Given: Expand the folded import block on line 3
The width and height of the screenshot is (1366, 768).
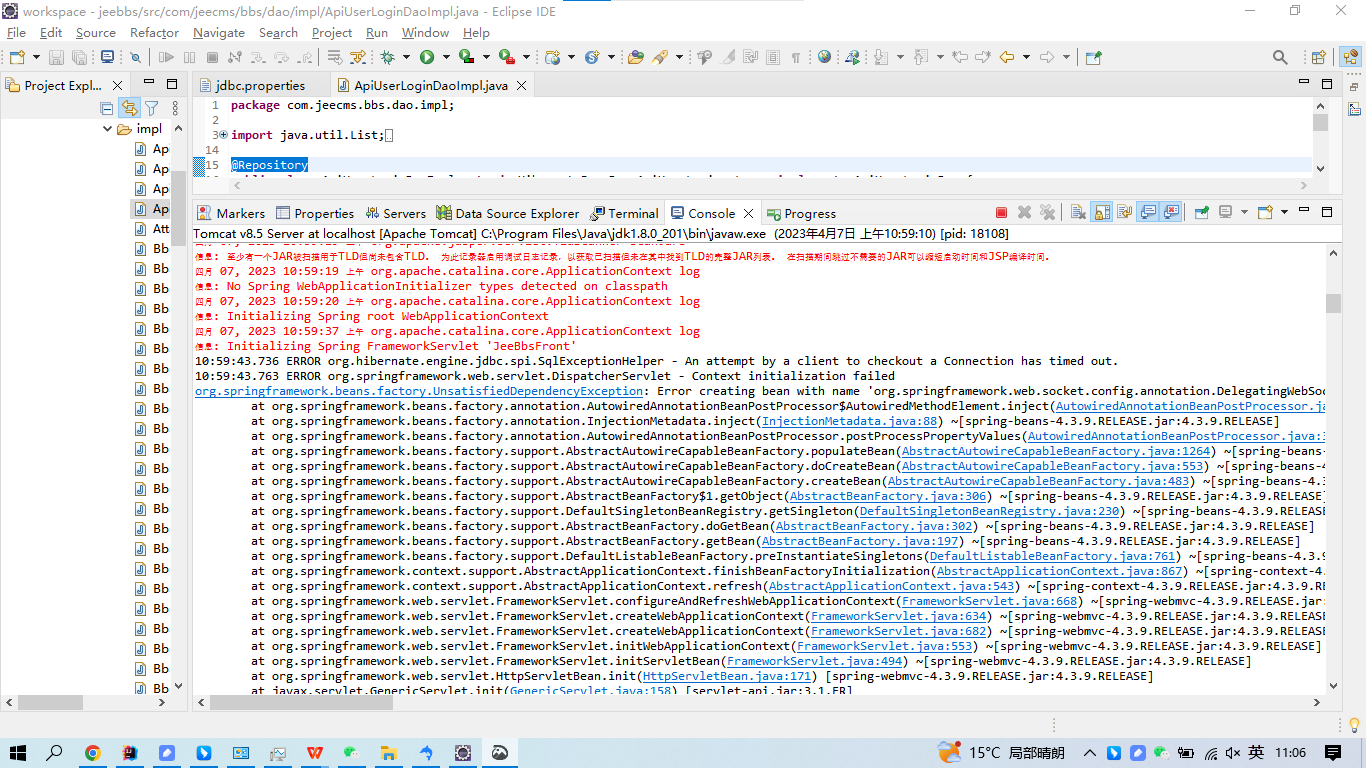Looking at the screenshot, I should click(223, 135).
